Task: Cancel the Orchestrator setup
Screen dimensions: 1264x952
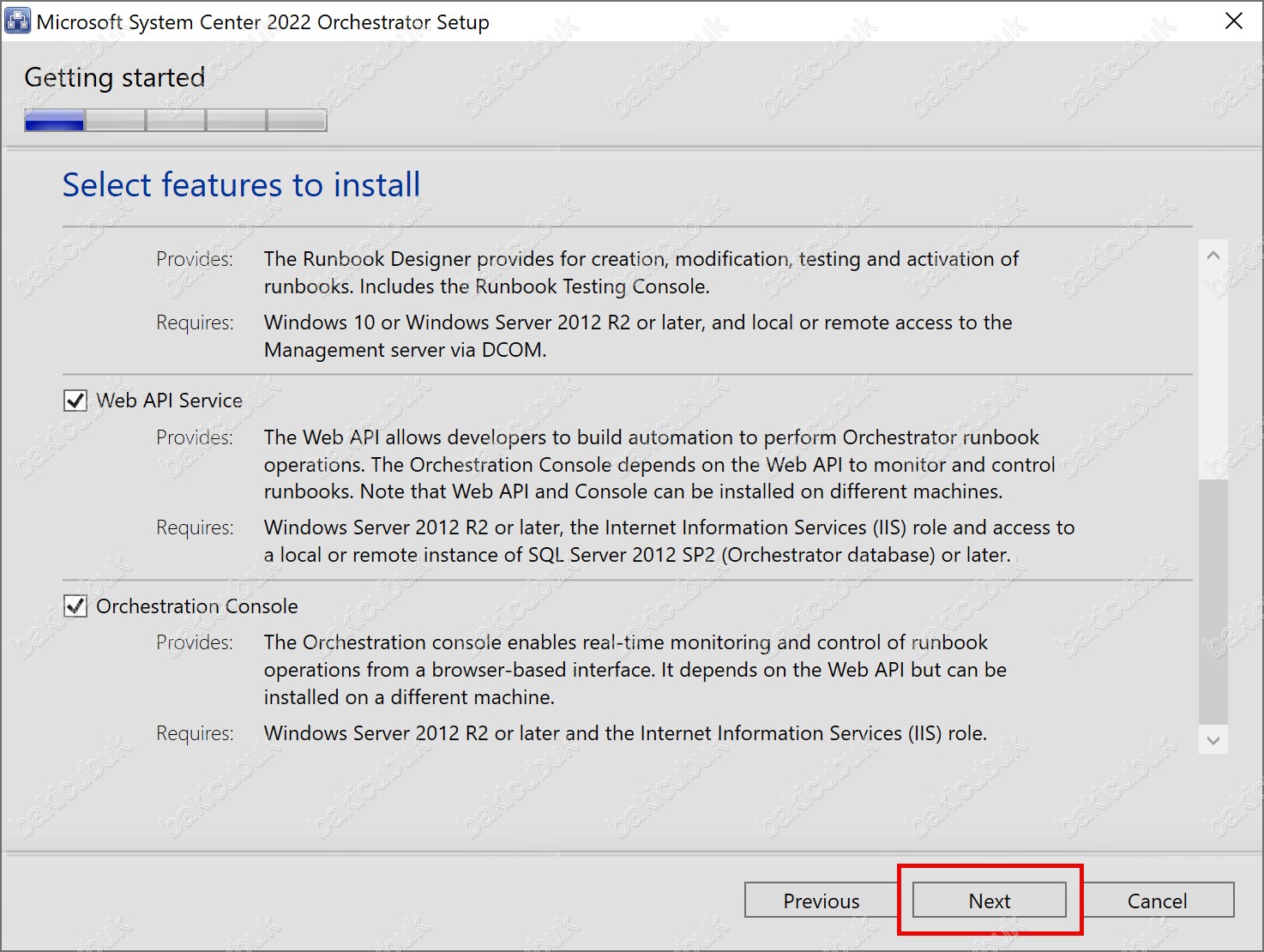Action: [x=1157, y=901]
